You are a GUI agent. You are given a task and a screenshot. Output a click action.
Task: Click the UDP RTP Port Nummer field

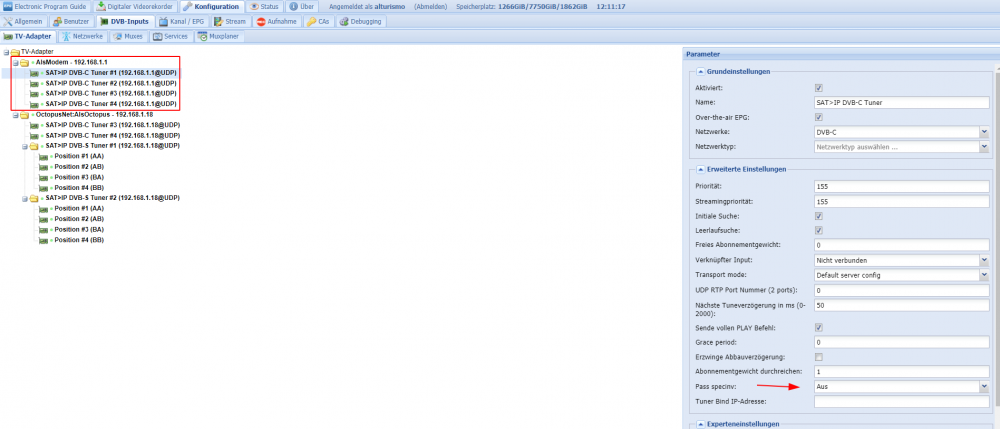coord(902,290)
